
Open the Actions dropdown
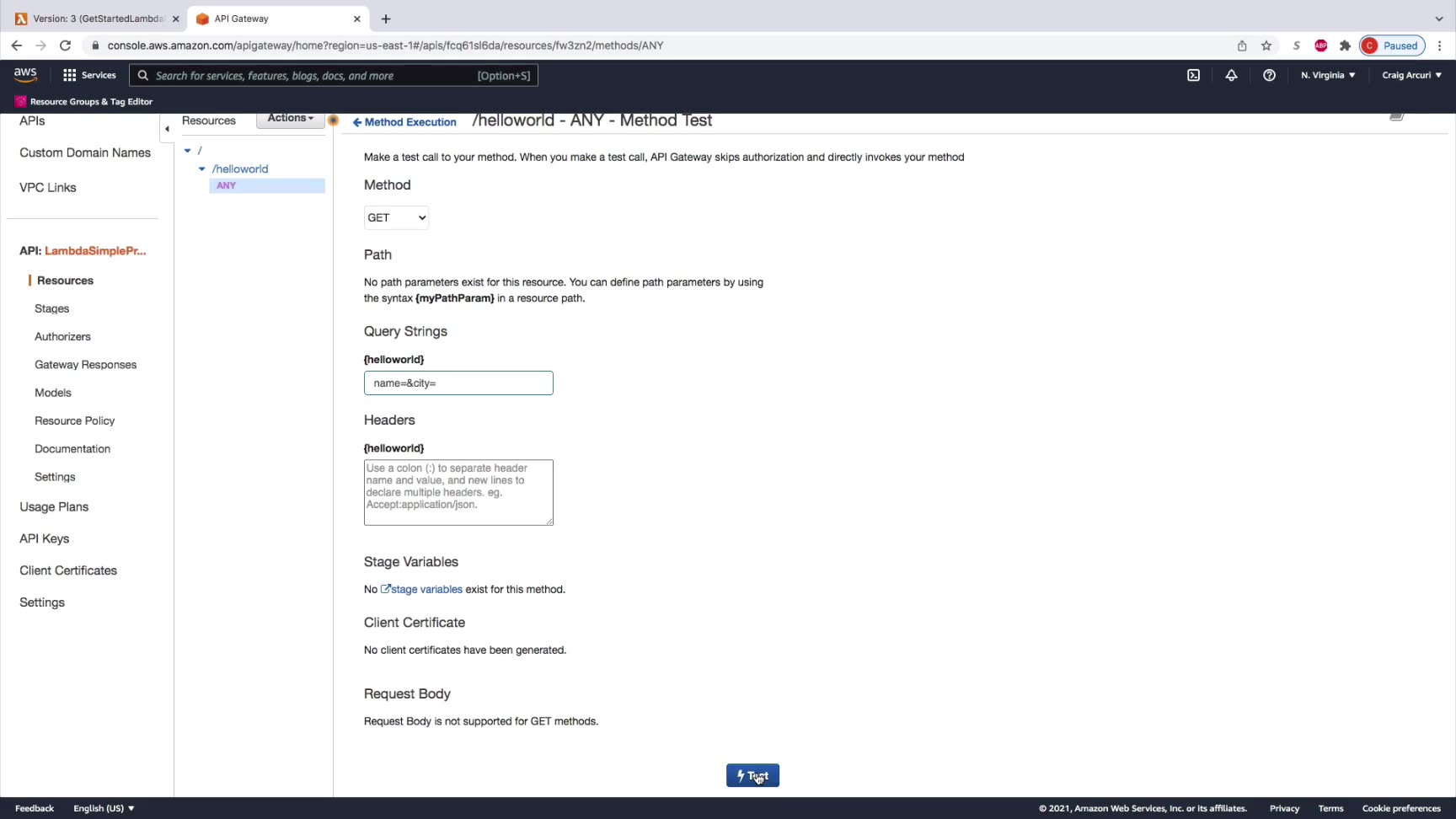tap(291, 118)
